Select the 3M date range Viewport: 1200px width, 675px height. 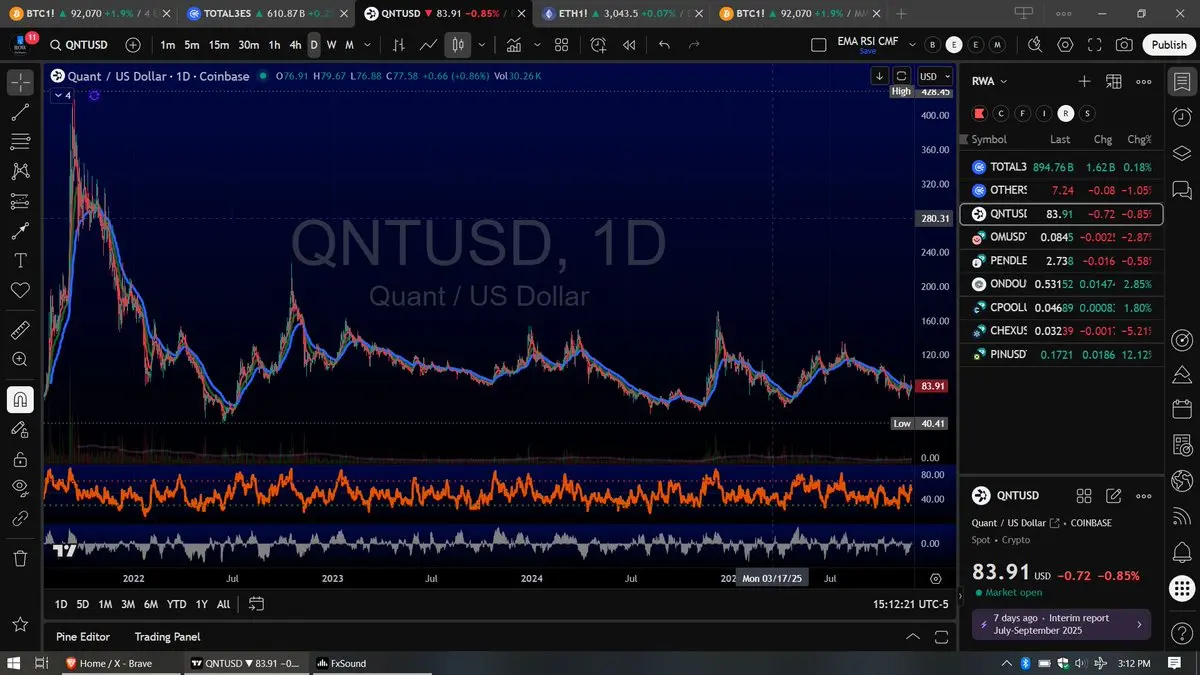pos(128,604)
